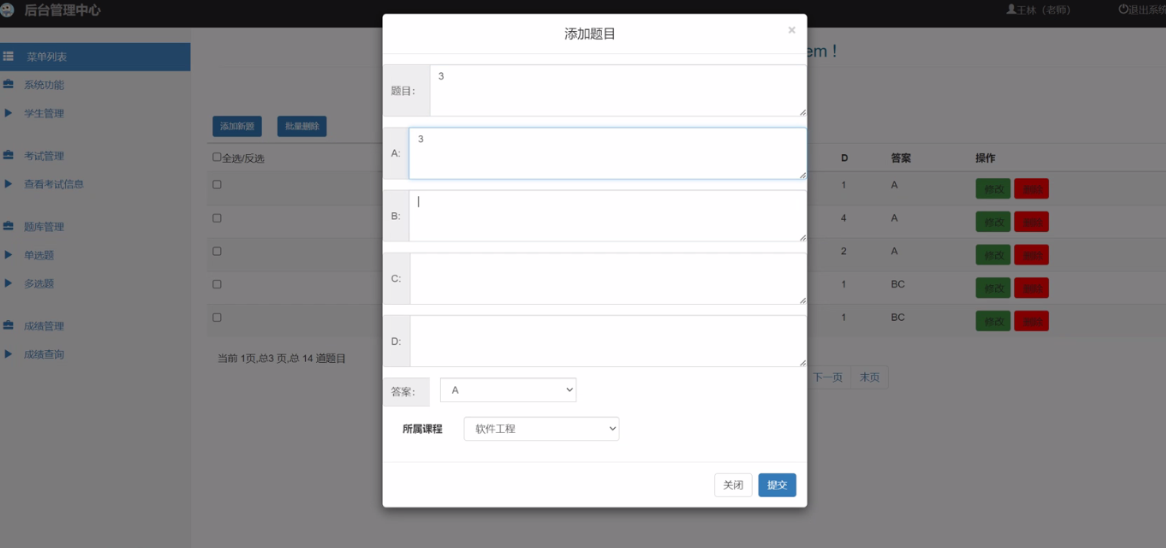Check the fourth question row checkbox

[216, 284]
